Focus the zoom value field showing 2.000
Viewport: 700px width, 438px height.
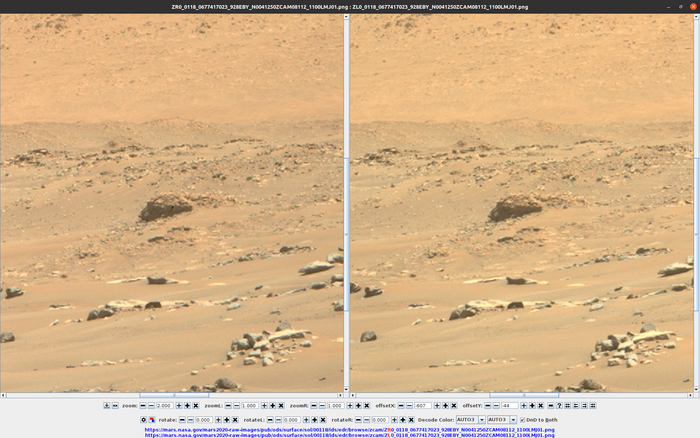(x=165, y=405)
